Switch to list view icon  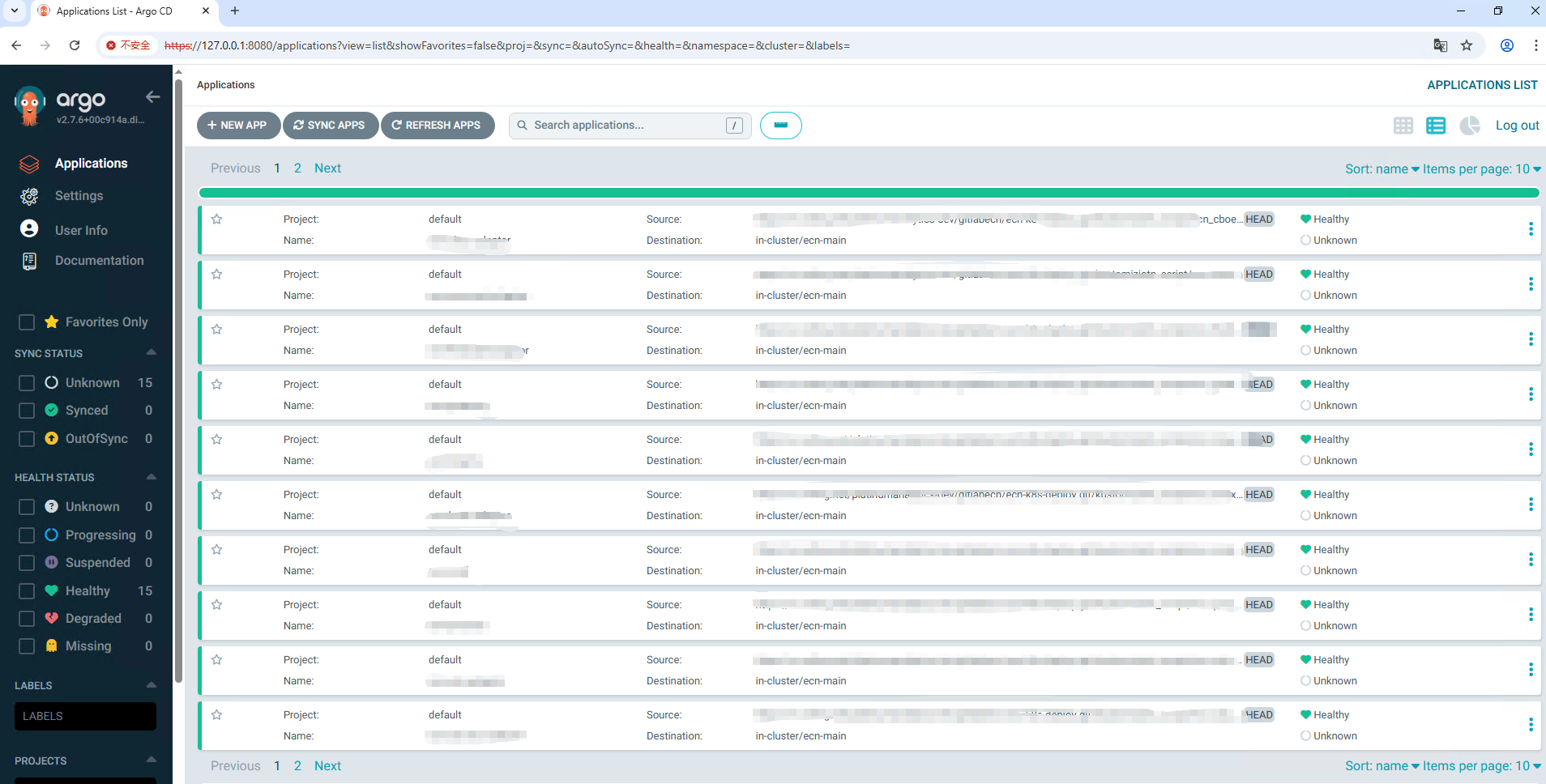[x=1436, y=126]
